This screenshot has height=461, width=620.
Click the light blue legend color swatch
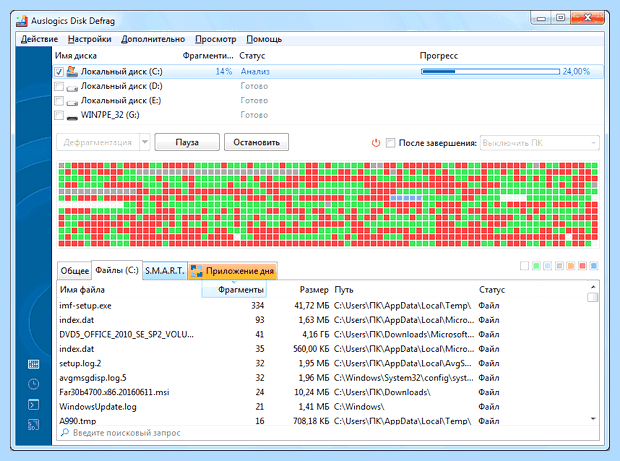[x=547, y=266]
